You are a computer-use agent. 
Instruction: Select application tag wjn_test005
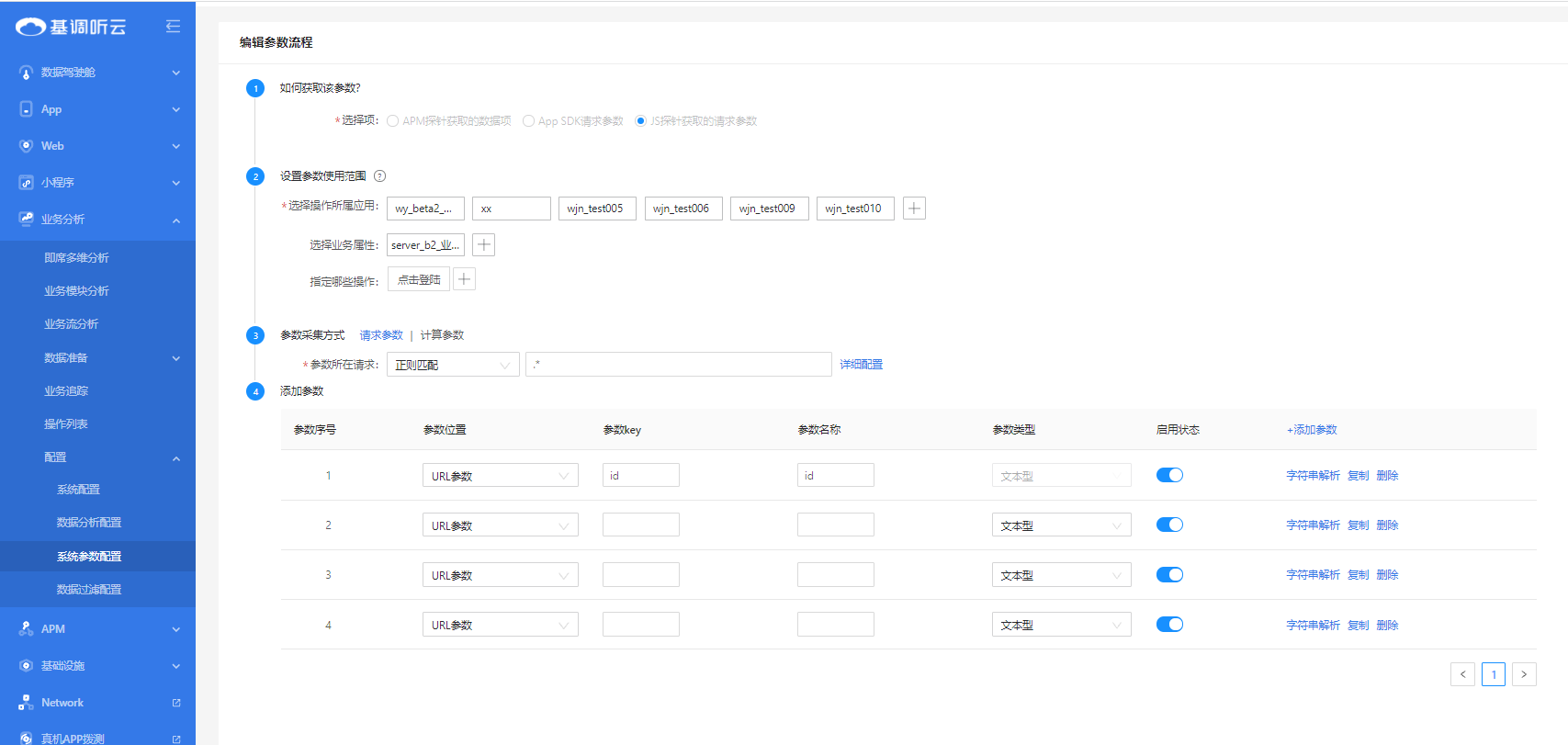(x=597, y=209)
